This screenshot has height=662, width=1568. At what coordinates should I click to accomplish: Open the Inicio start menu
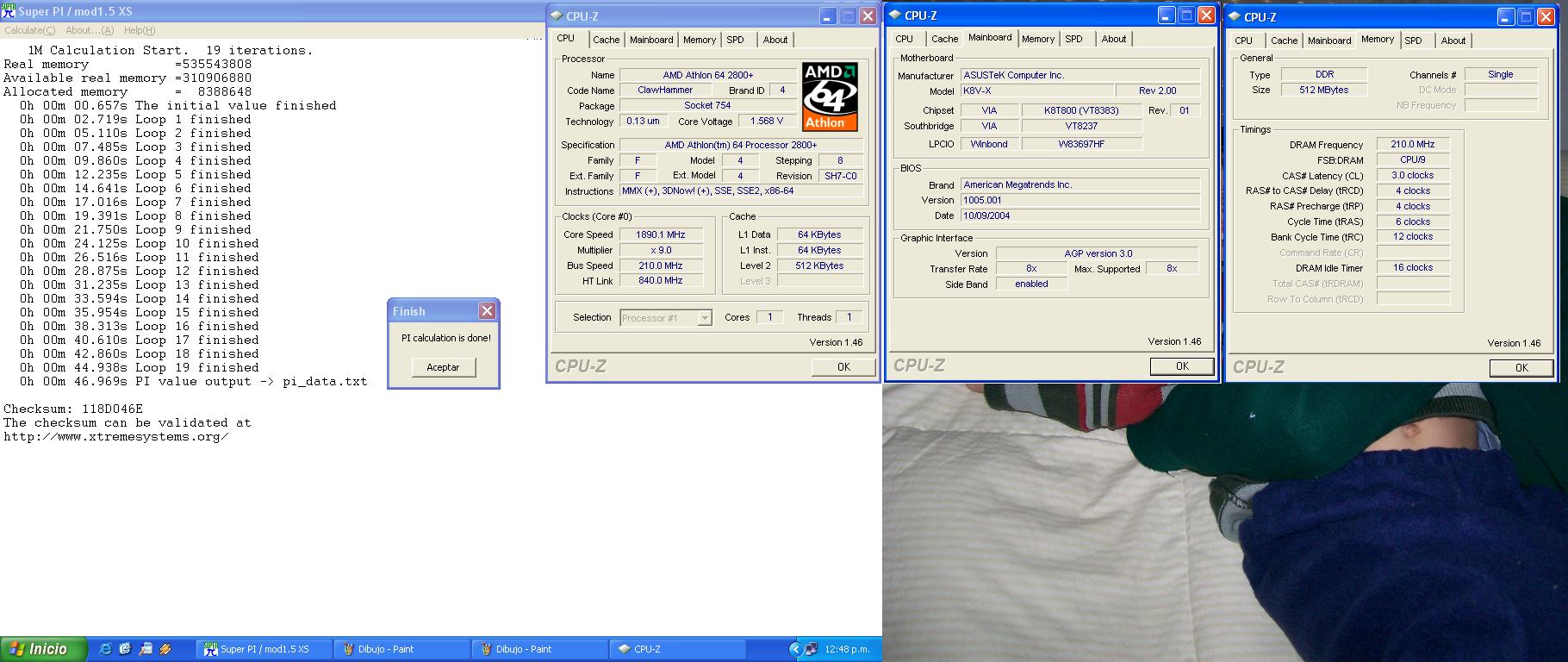coord(44,649)
